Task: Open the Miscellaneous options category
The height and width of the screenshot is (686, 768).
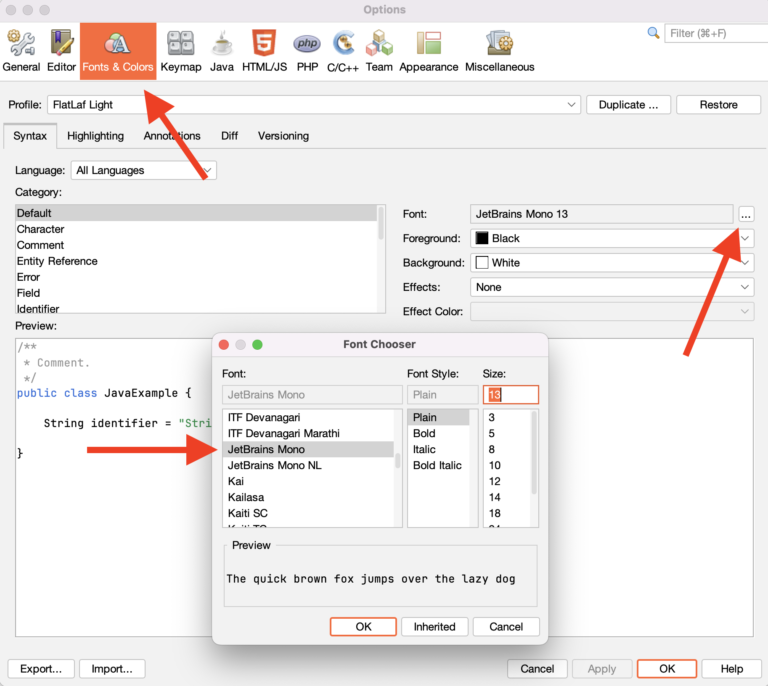Action: point(500,51)
